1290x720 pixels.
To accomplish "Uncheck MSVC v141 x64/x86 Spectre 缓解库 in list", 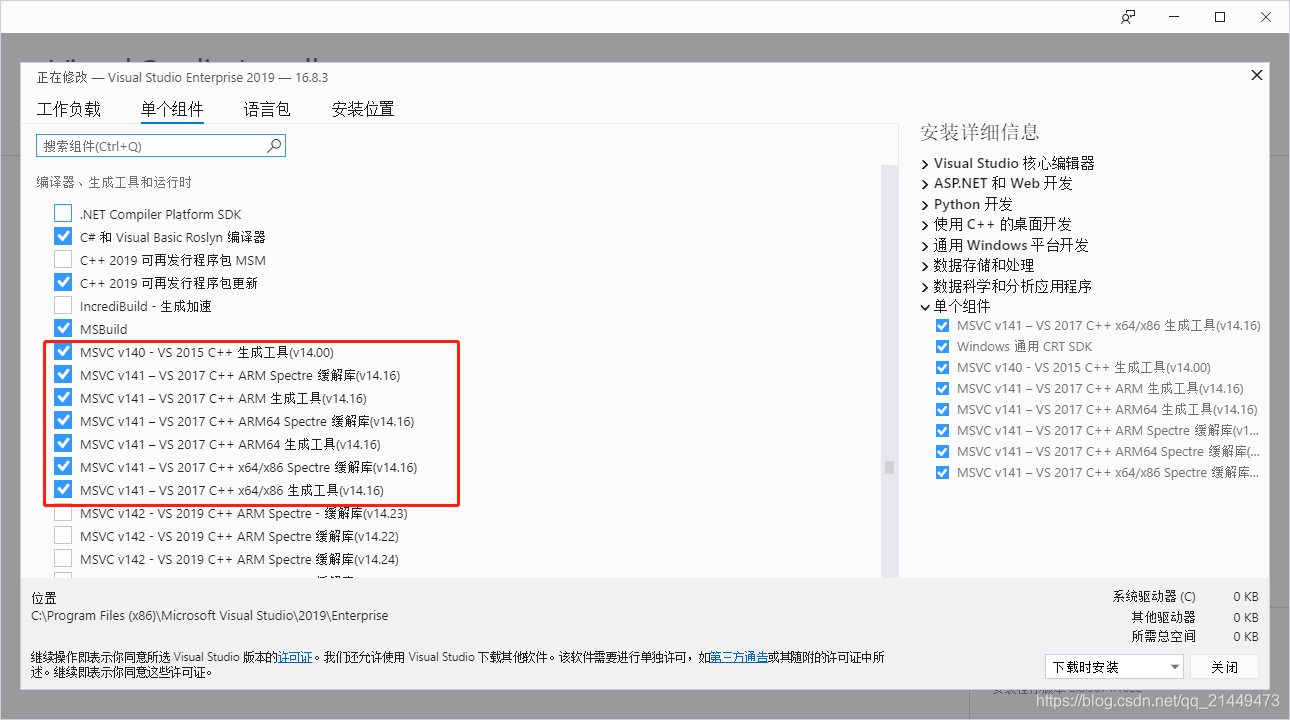I will 63,467.
